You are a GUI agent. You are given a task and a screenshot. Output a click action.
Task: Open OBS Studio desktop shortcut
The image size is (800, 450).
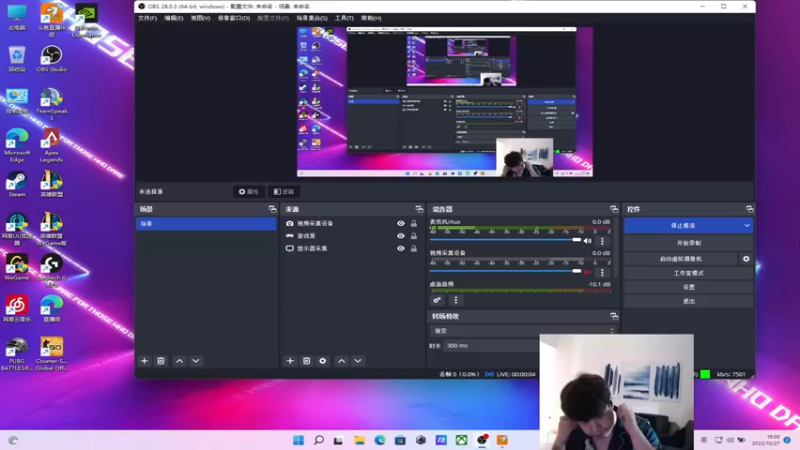(x=52, y=59)
